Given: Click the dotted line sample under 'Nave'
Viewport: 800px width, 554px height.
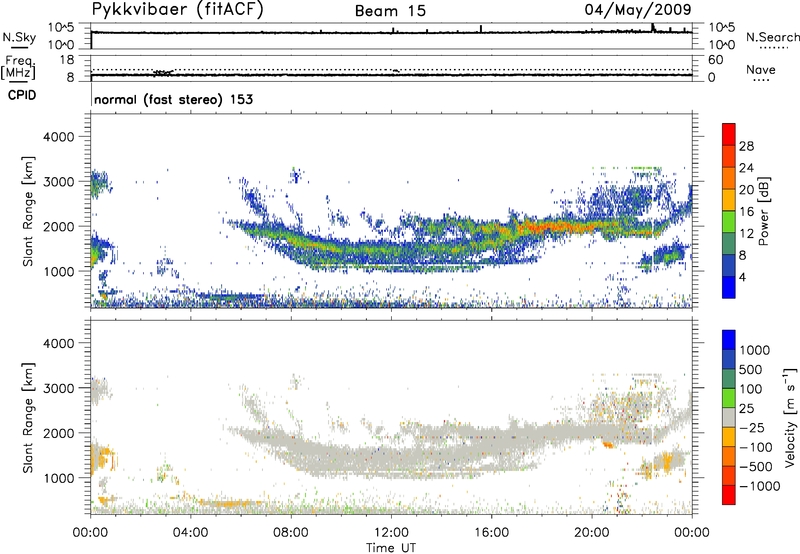Looking at the screenshot, I should tap(762, 80).
